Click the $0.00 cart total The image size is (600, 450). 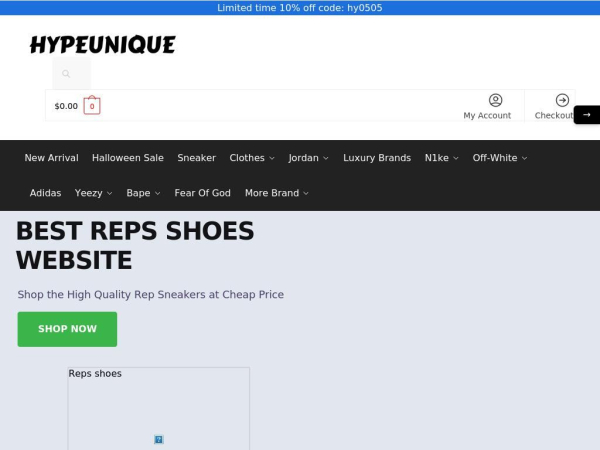(x=66, y=106)
